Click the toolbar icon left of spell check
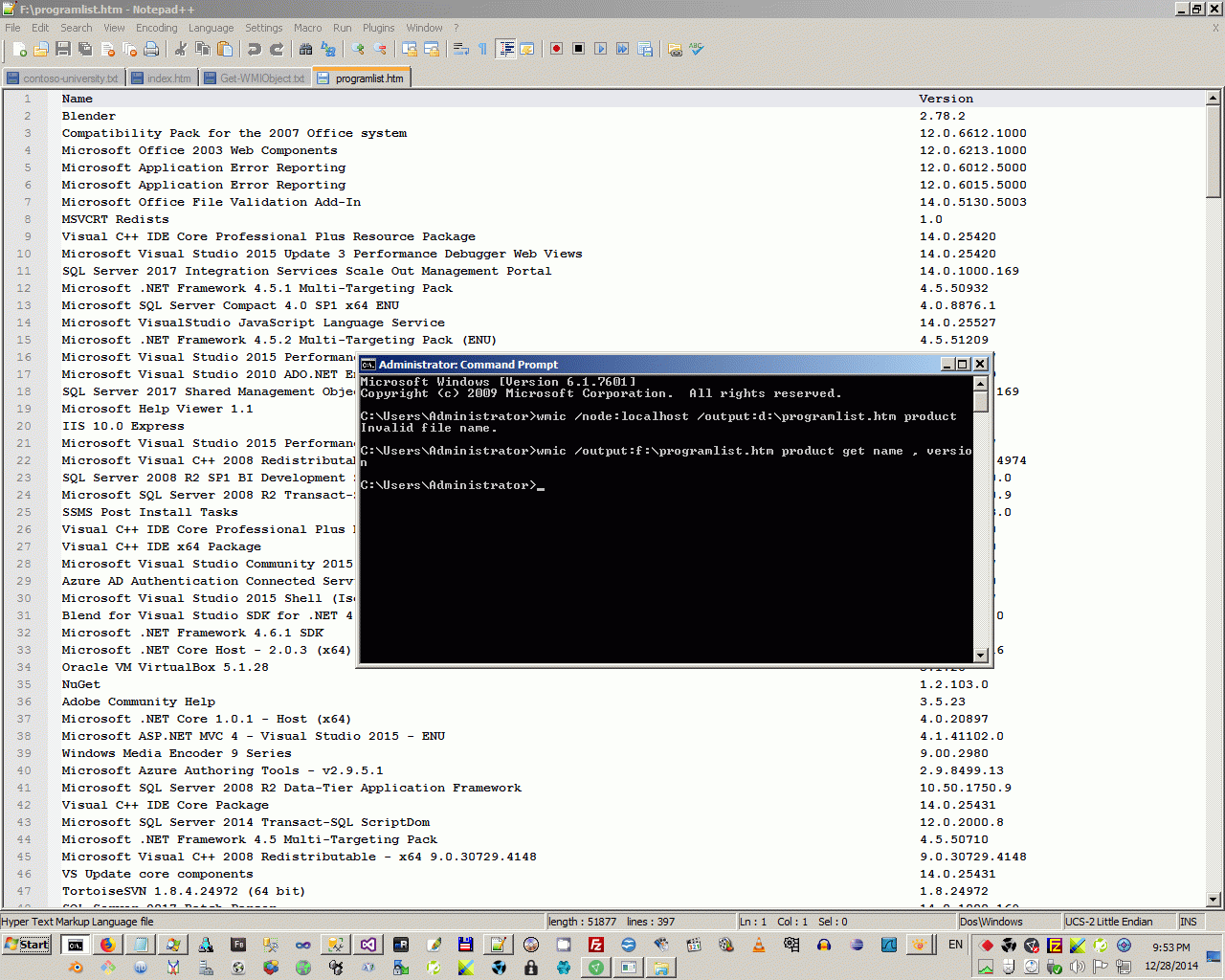Screen dimensions: 1225x980 pos(675,49)
